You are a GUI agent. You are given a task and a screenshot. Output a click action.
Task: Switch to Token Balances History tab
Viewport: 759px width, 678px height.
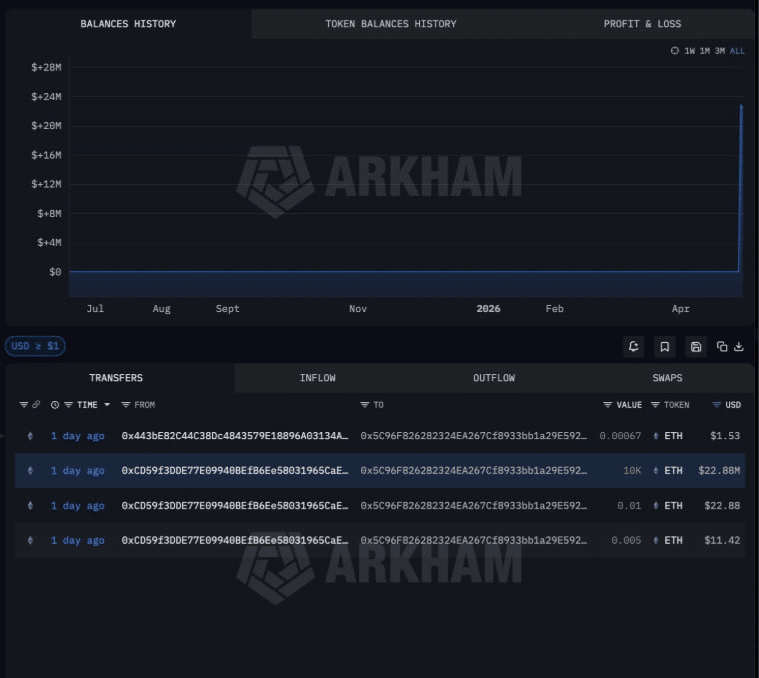click(390, 24)
